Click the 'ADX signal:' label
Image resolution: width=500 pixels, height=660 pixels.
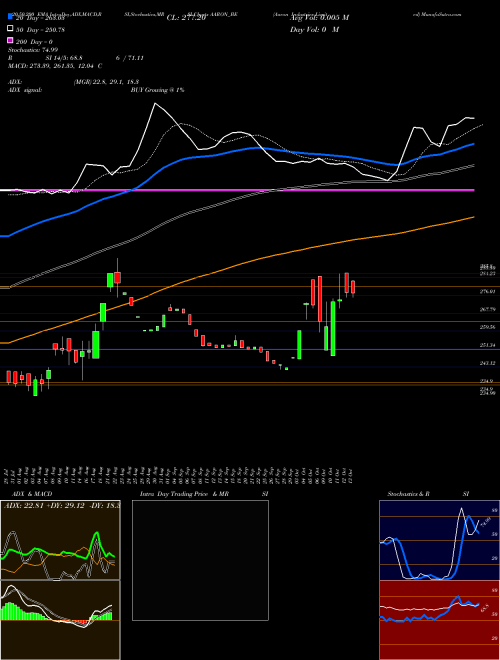click(x=24, y=90)
